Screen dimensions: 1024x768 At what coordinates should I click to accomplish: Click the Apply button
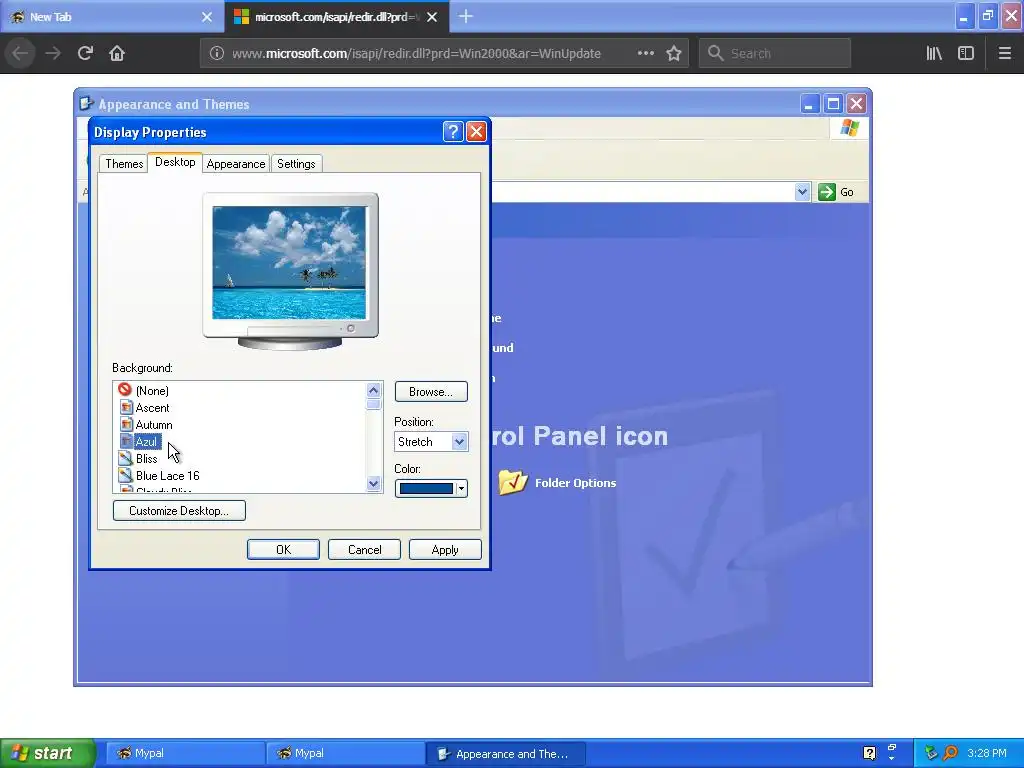coord(445,550)
